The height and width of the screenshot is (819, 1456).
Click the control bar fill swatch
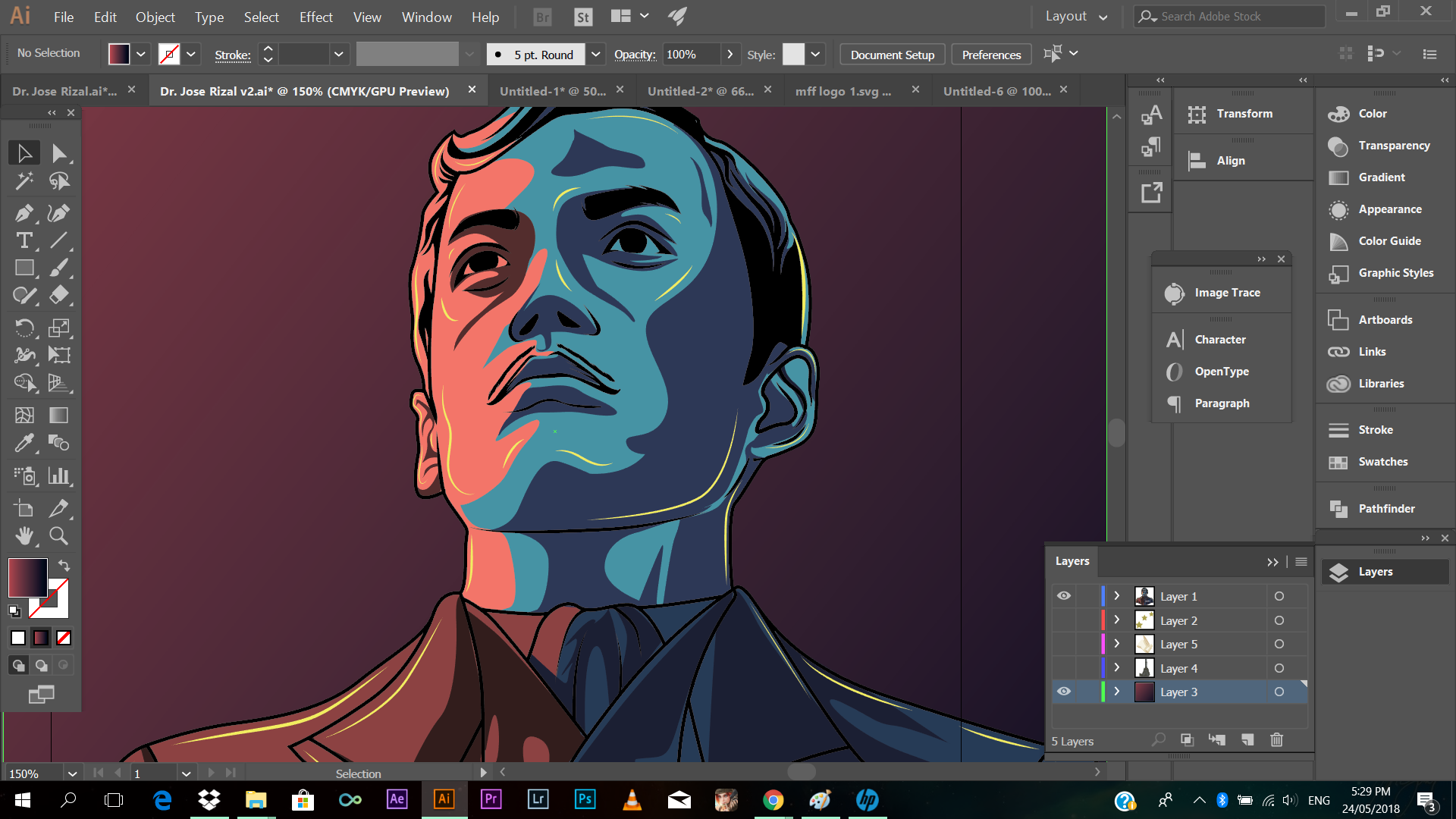[119, 54]
